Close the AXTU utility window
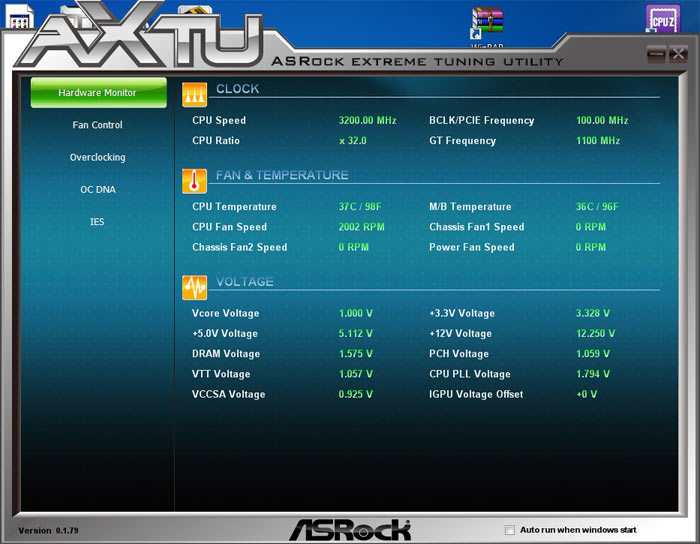The width and height of the screenshot is (700, 544). pos(677,55)
